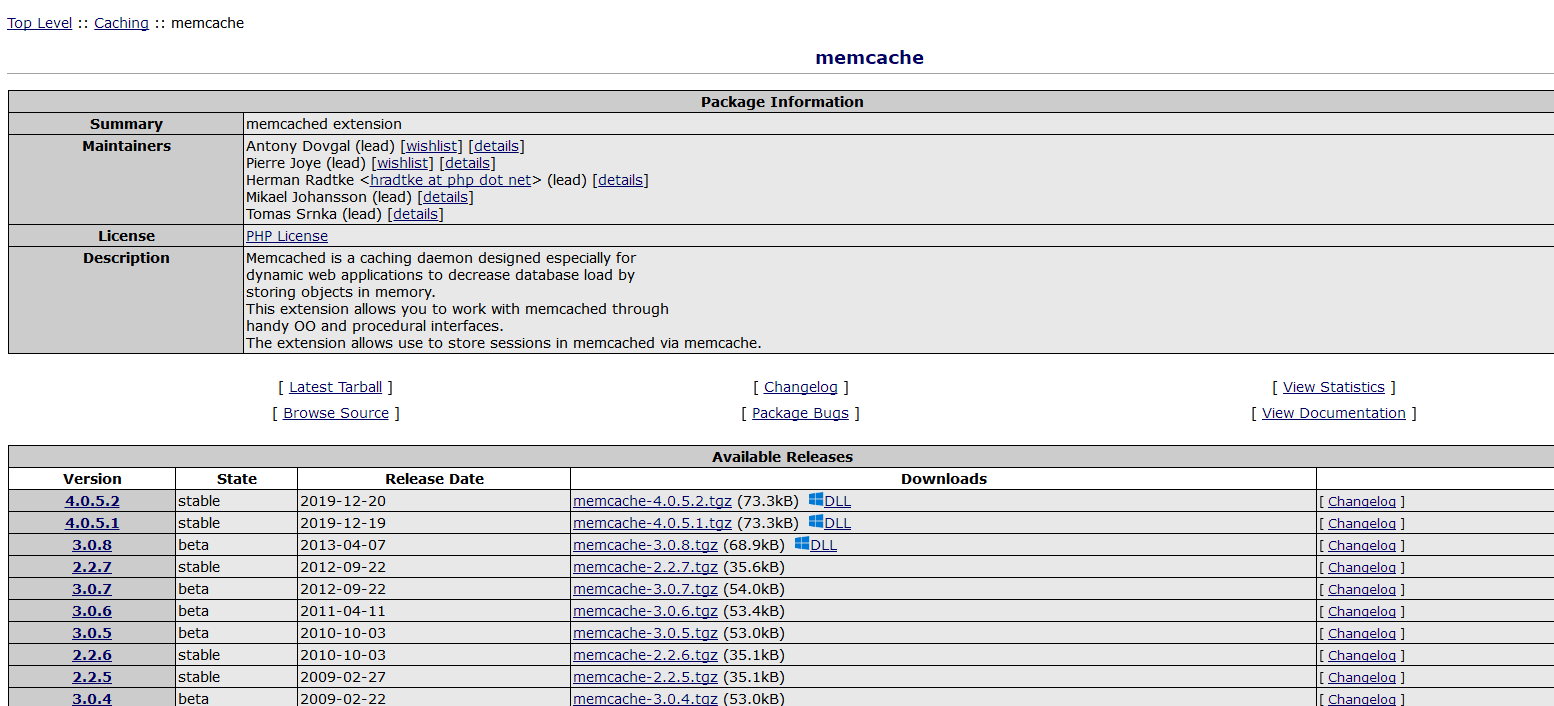Screen dimensions: 1554x706
Task: Open version 4.0.5.1 release link
Action: tap(92, 523)
